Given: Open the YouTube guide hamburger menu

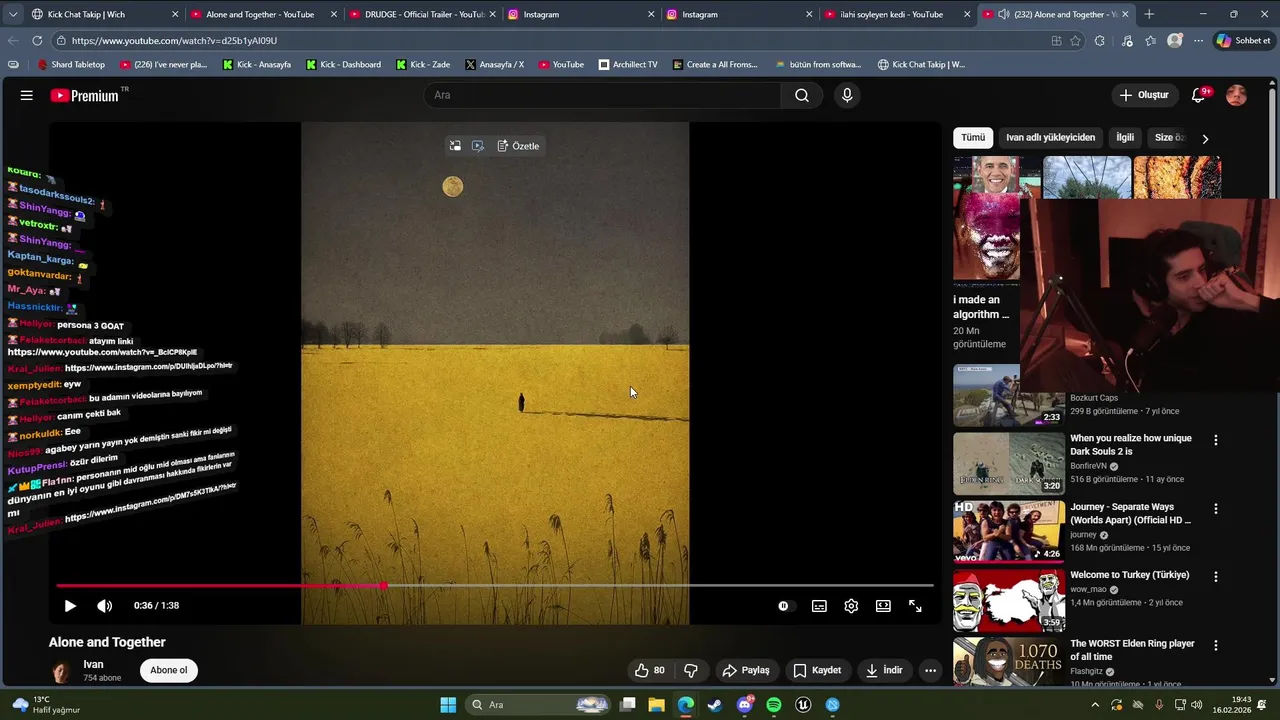Looking at the screenshot, I should coord(27,95).
